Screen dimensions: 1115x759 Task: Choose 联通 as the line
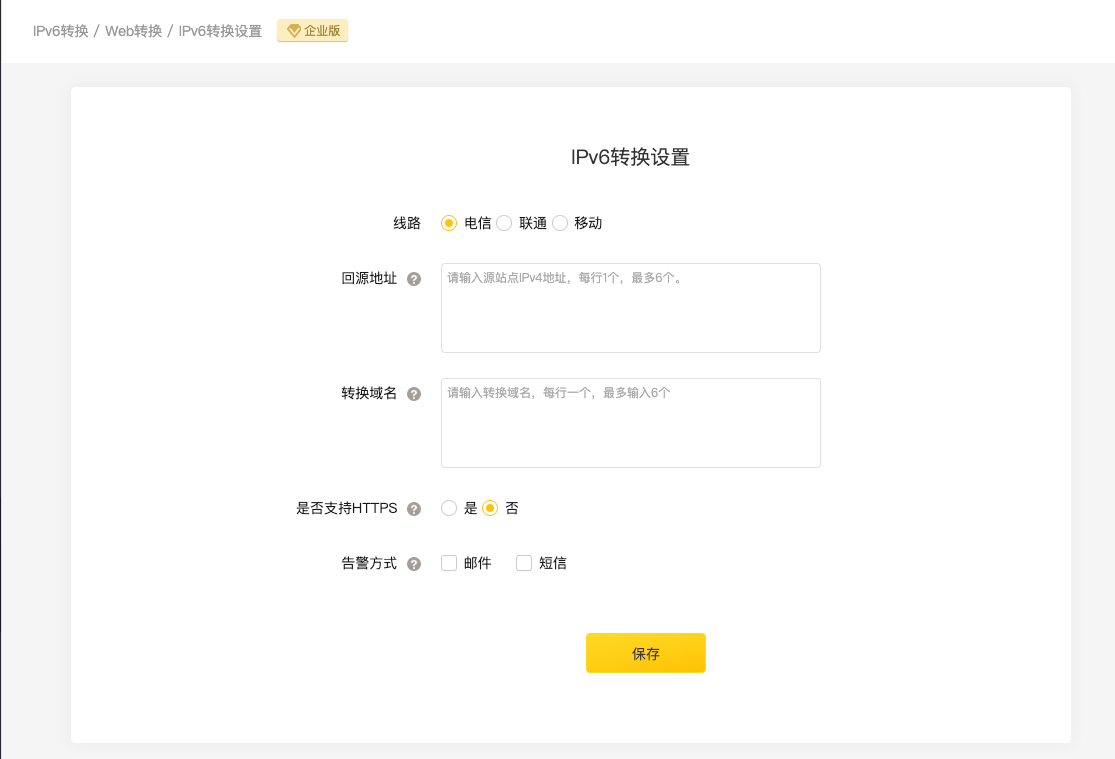504,223
